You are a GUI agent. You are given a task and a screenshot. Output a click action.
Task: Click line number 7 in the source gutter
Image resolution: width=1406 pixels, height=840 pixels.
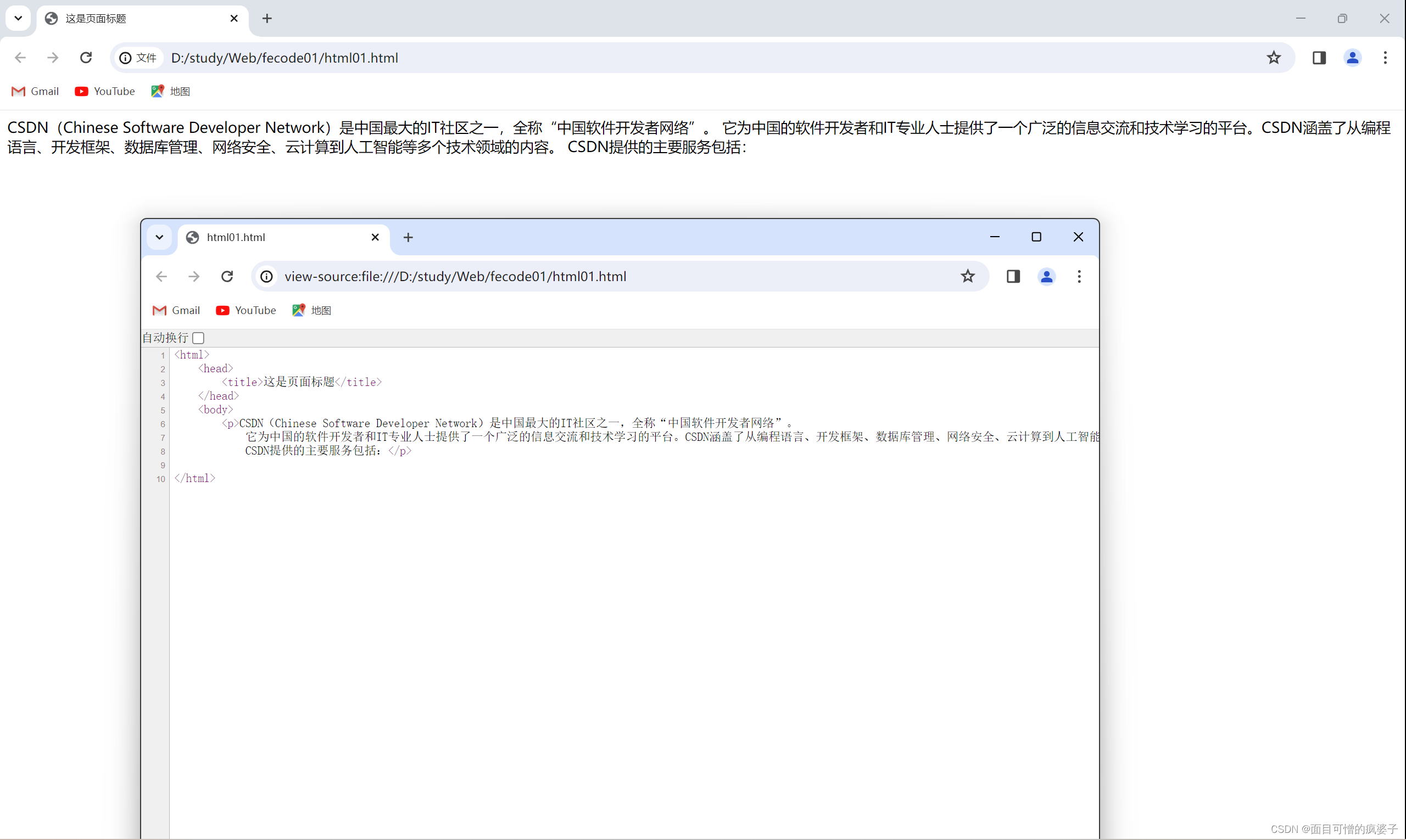click(163, 438)
